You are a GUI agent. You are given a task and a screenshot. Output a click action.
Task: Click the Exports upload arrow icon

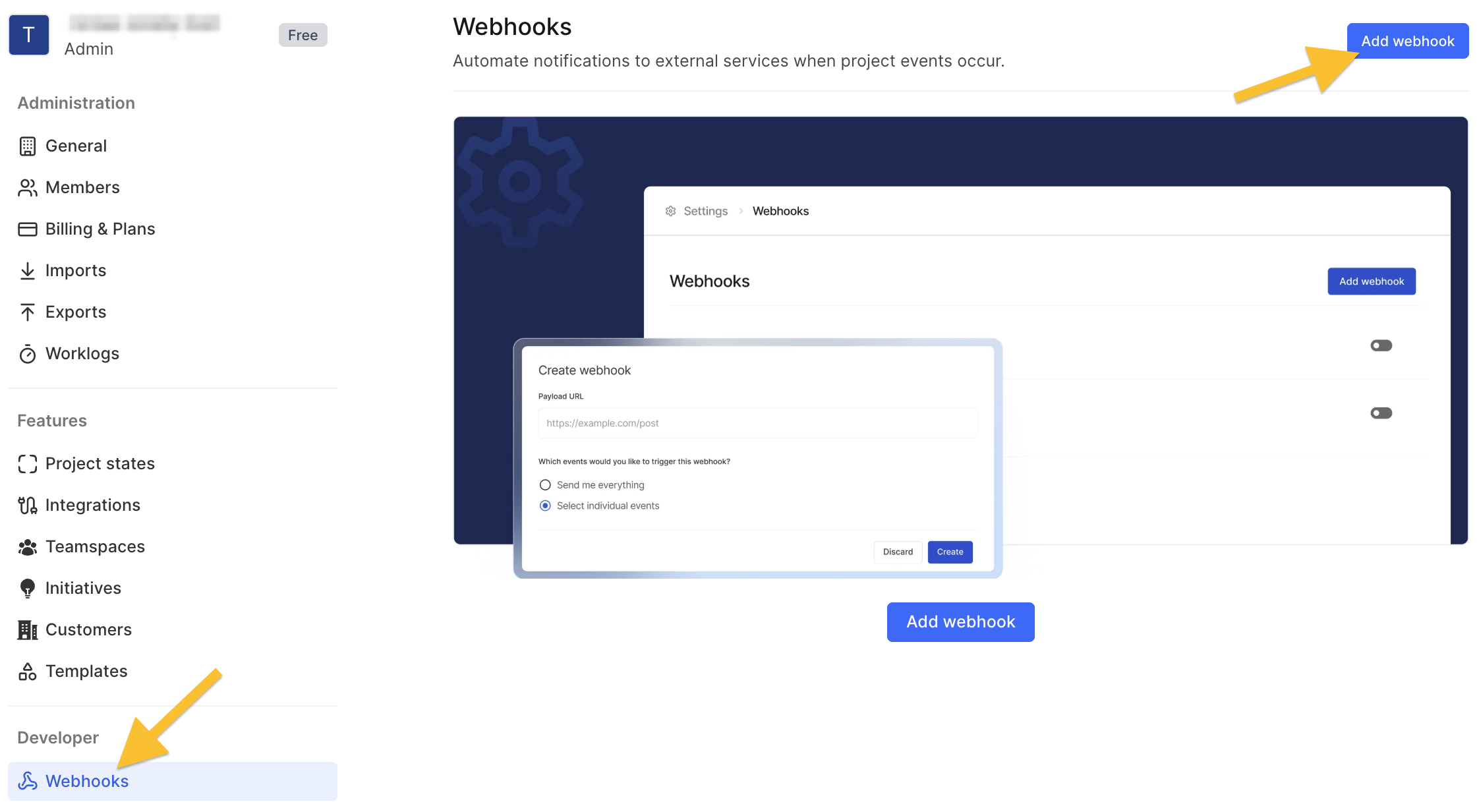click(x=27, y=312)
